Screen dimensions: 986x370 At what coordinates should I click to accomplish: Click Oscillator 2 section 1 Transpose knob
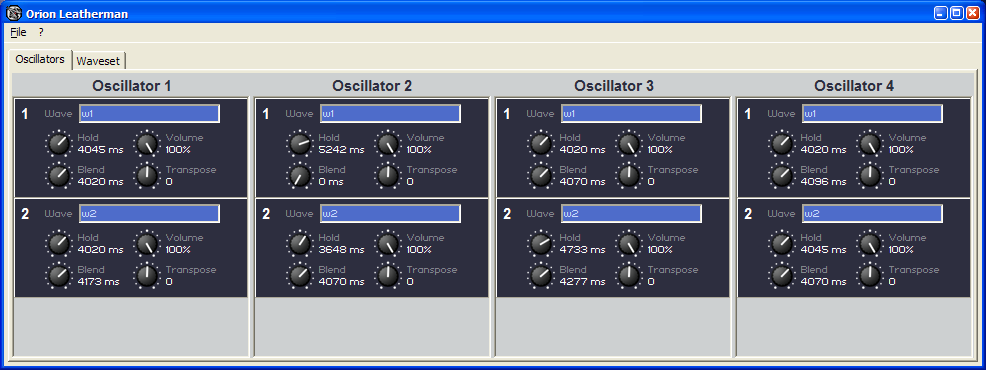point(388,176)
